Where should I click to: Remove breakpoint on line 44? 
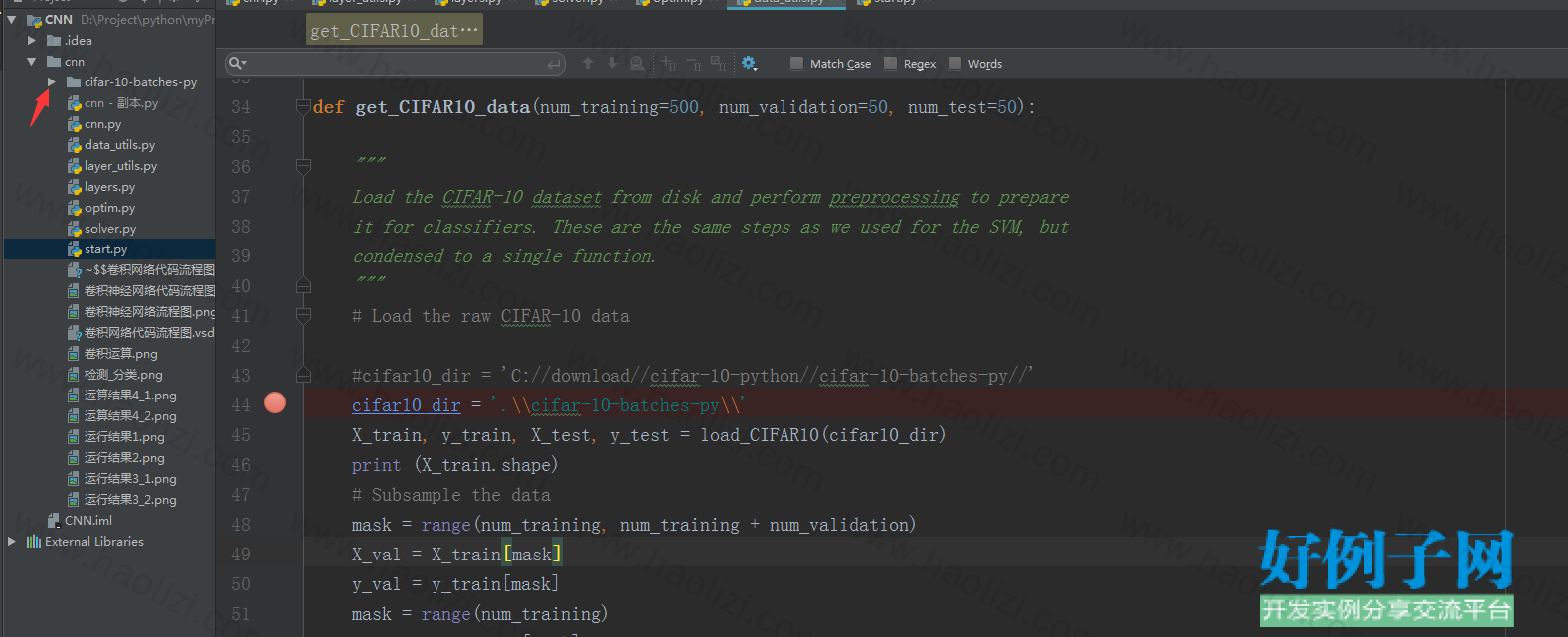tap(275, 402)
